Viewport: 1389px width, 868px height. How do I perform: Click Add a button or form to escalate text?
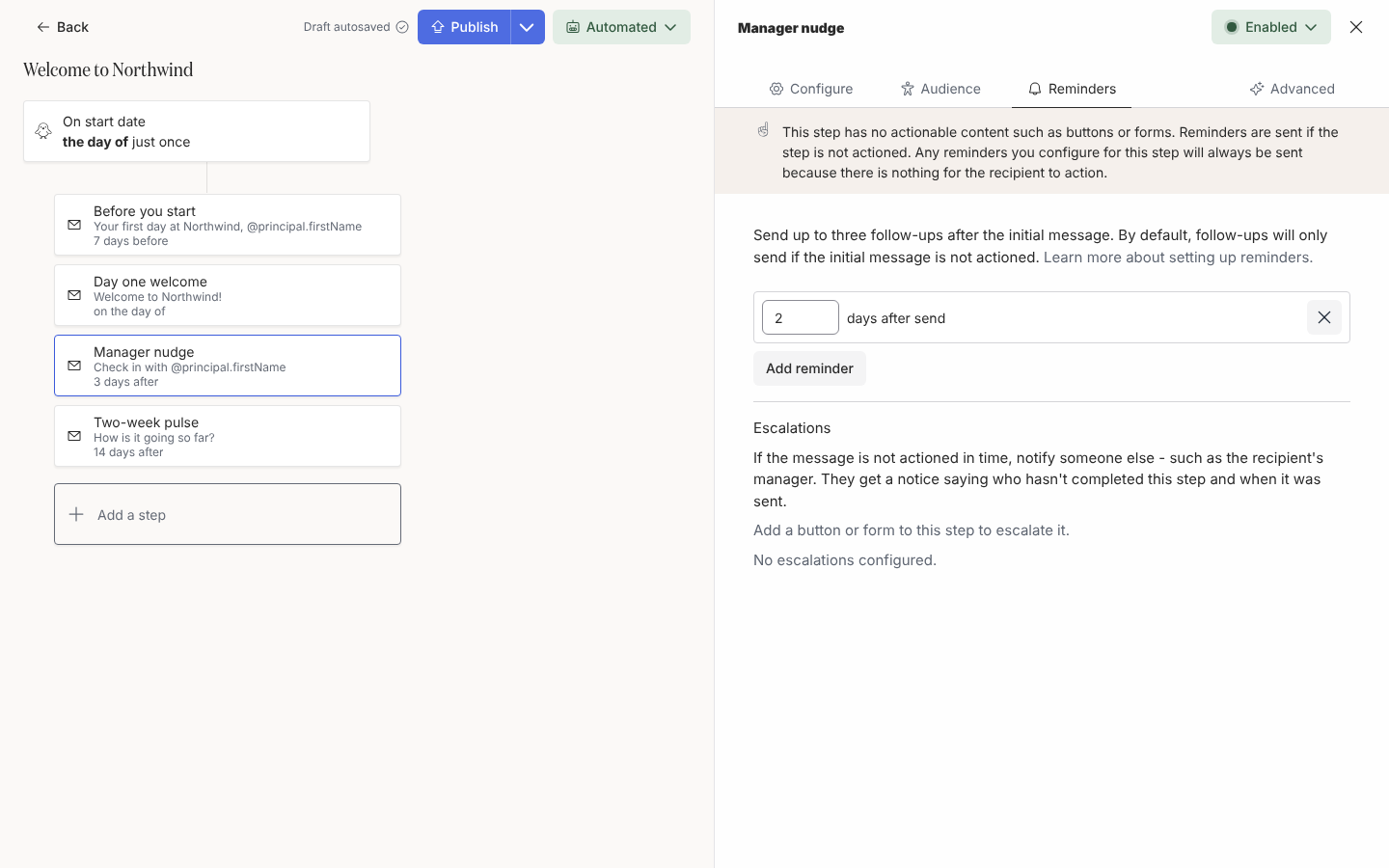click(x=912, y=530)
